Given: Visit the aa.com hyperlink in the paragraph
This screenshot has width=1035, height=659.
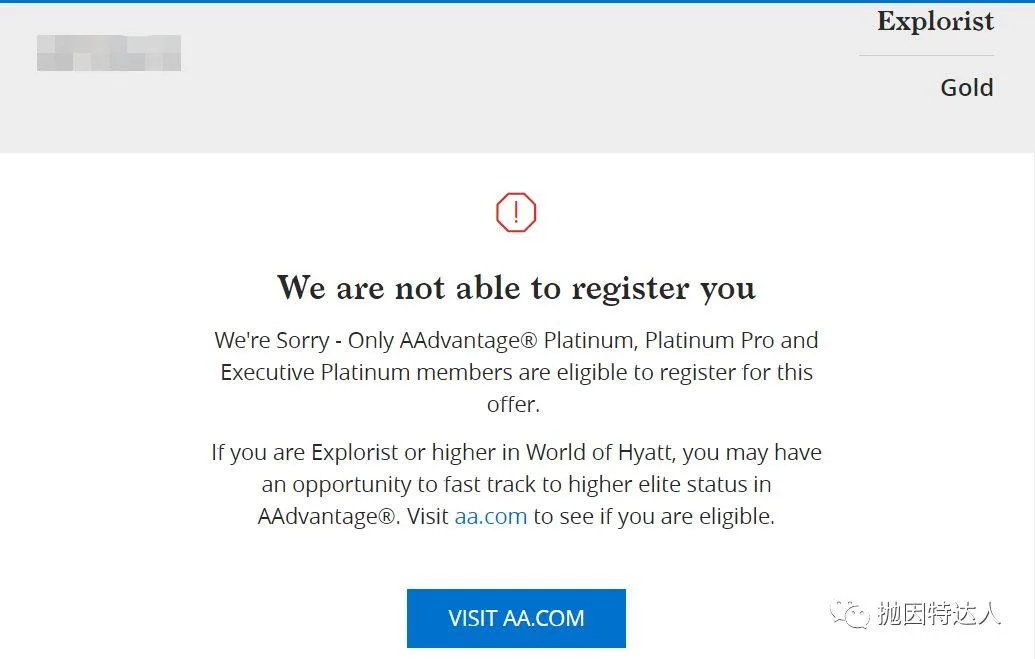Looking at the screenshot, I should 490,516.
